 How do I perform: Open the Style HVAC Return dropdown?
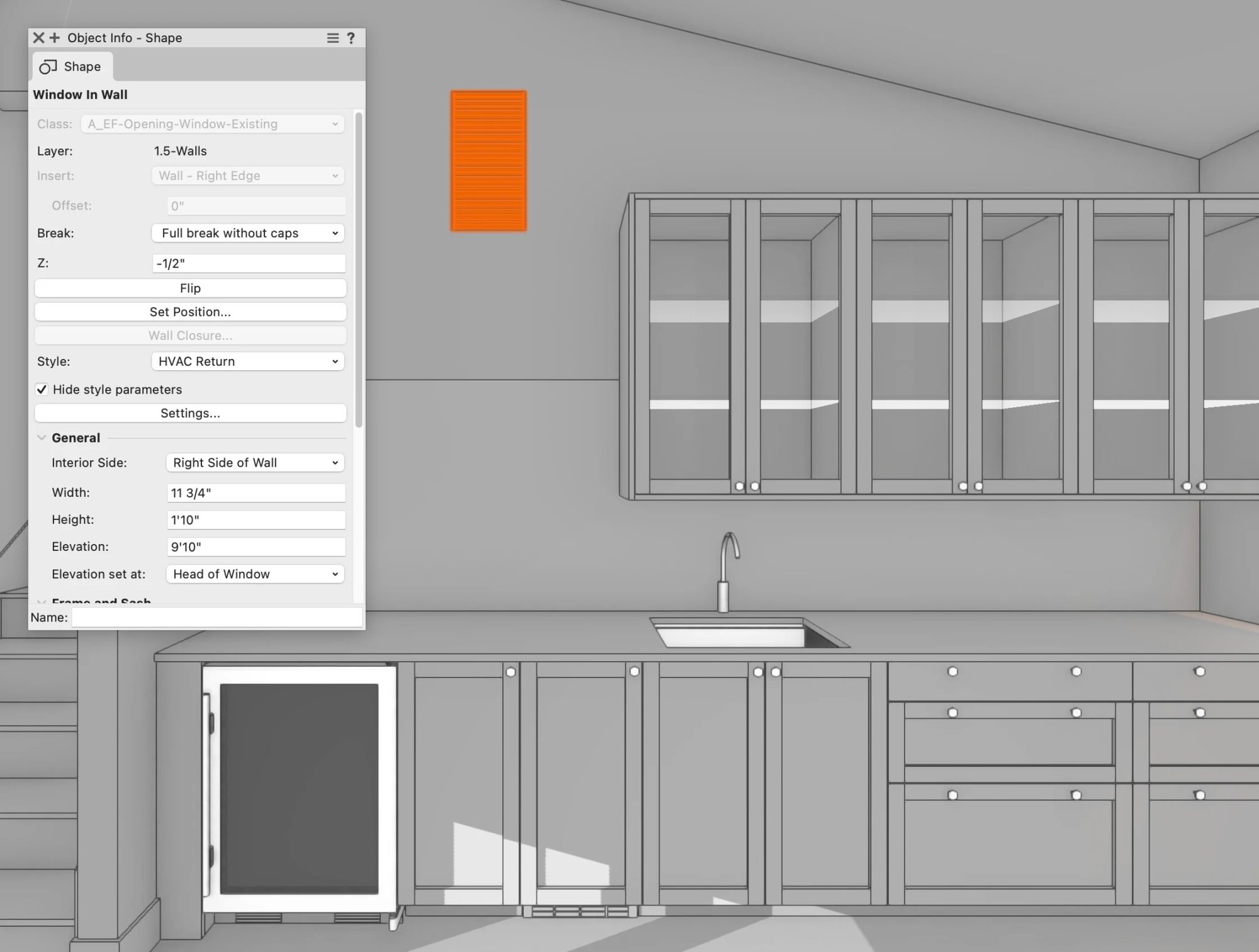248,361
